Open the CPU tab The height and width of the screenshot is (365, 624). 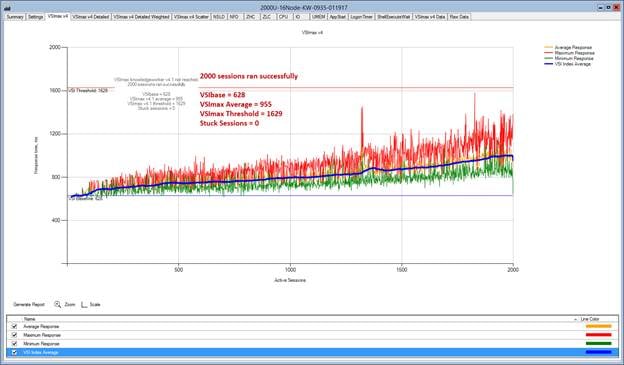coord(284,17)
